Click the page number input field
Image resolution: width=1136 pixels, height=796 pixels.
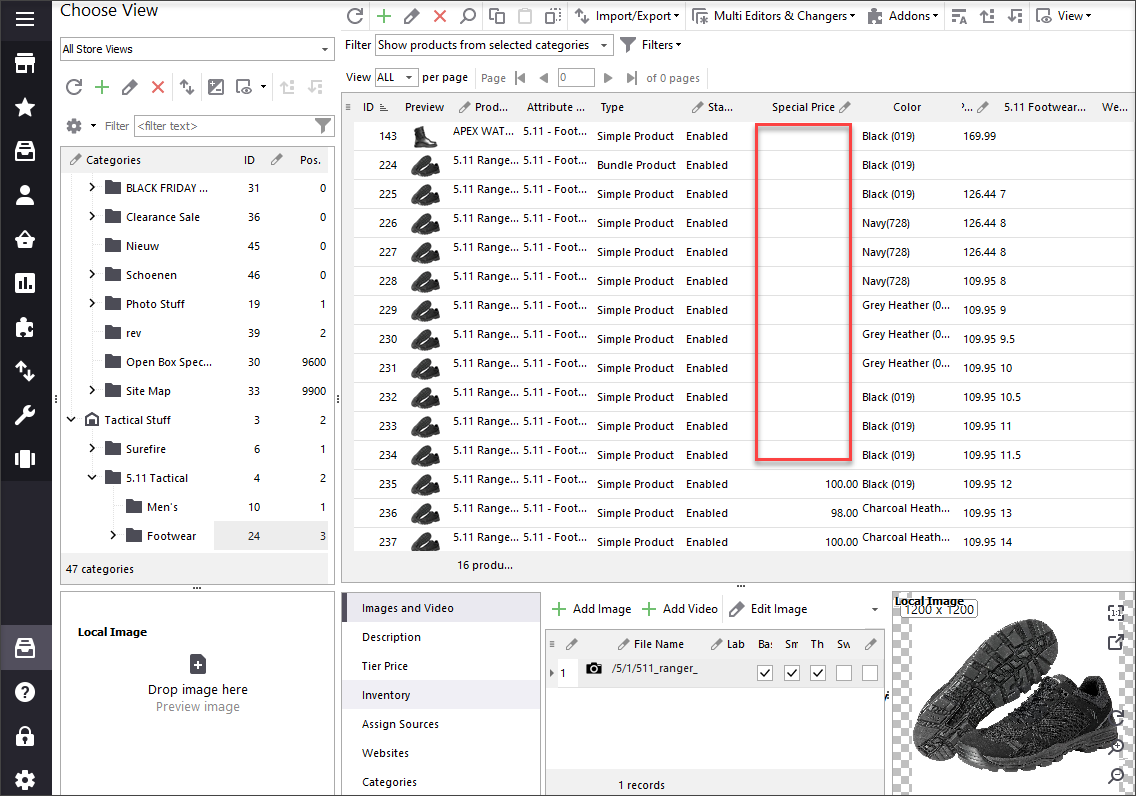coord(576,77)
